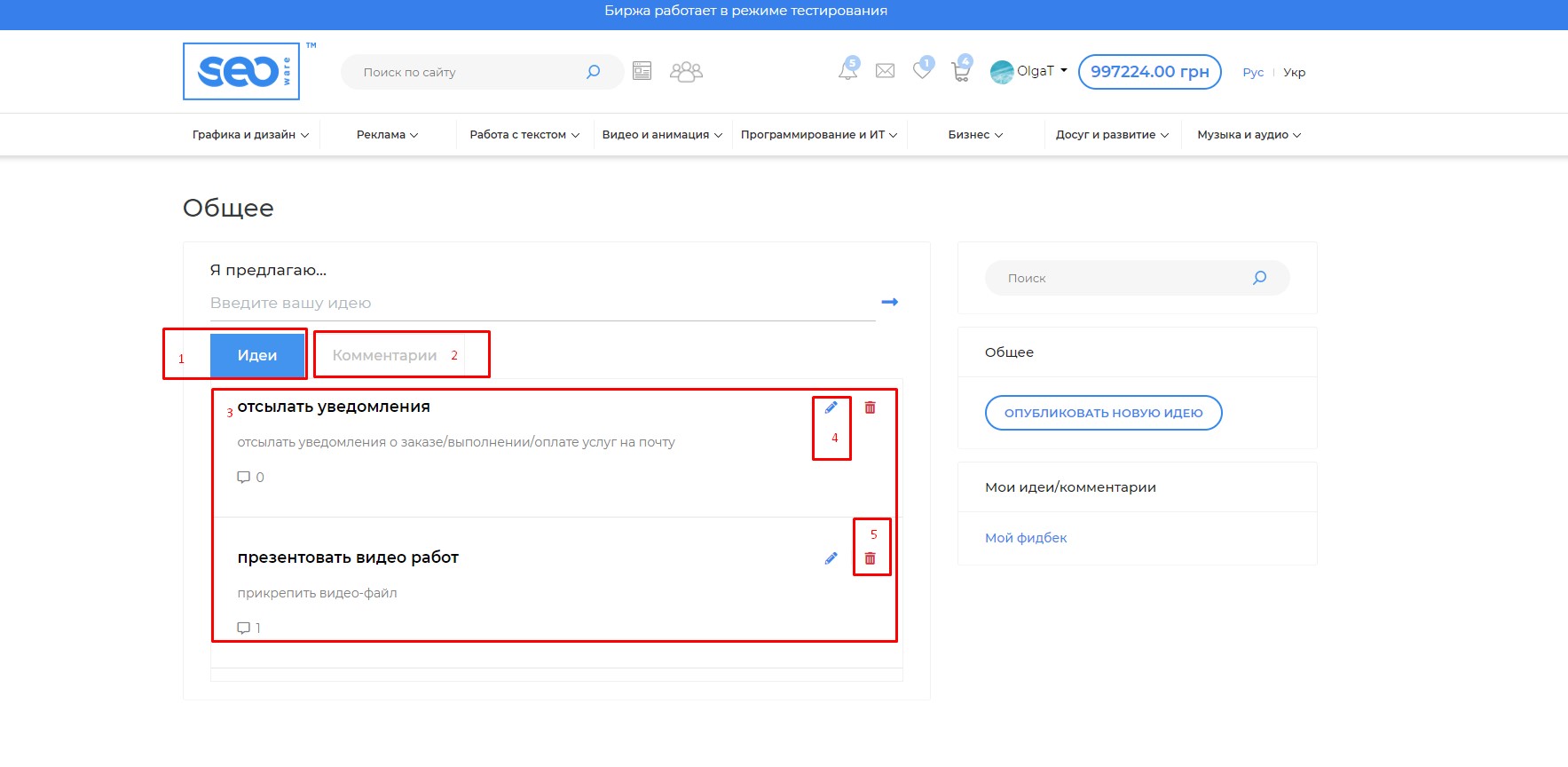Select the 'Идеи' tab
Image resolution: width=1568 pixels, height=767 pixels.
(x=257, y=356)
